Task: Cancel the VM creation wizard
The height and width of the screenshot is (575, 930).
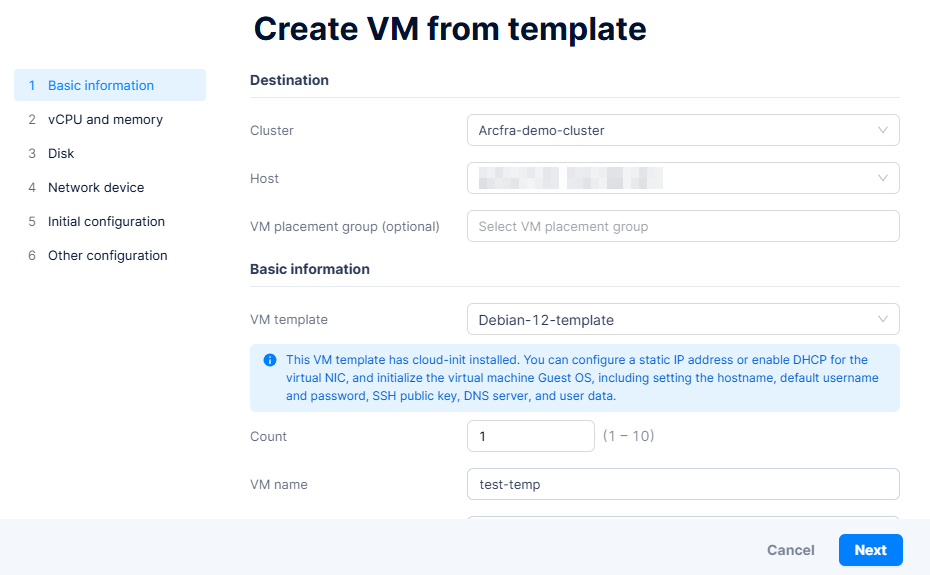Action: pyautogui.click(x=790, y=550)
